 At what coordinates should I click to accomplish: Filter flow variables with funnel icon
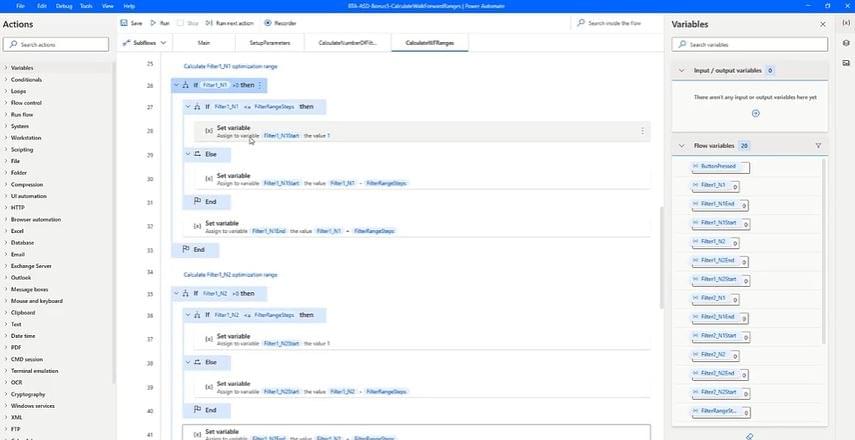pyautogui.click(x=818, y=146)
